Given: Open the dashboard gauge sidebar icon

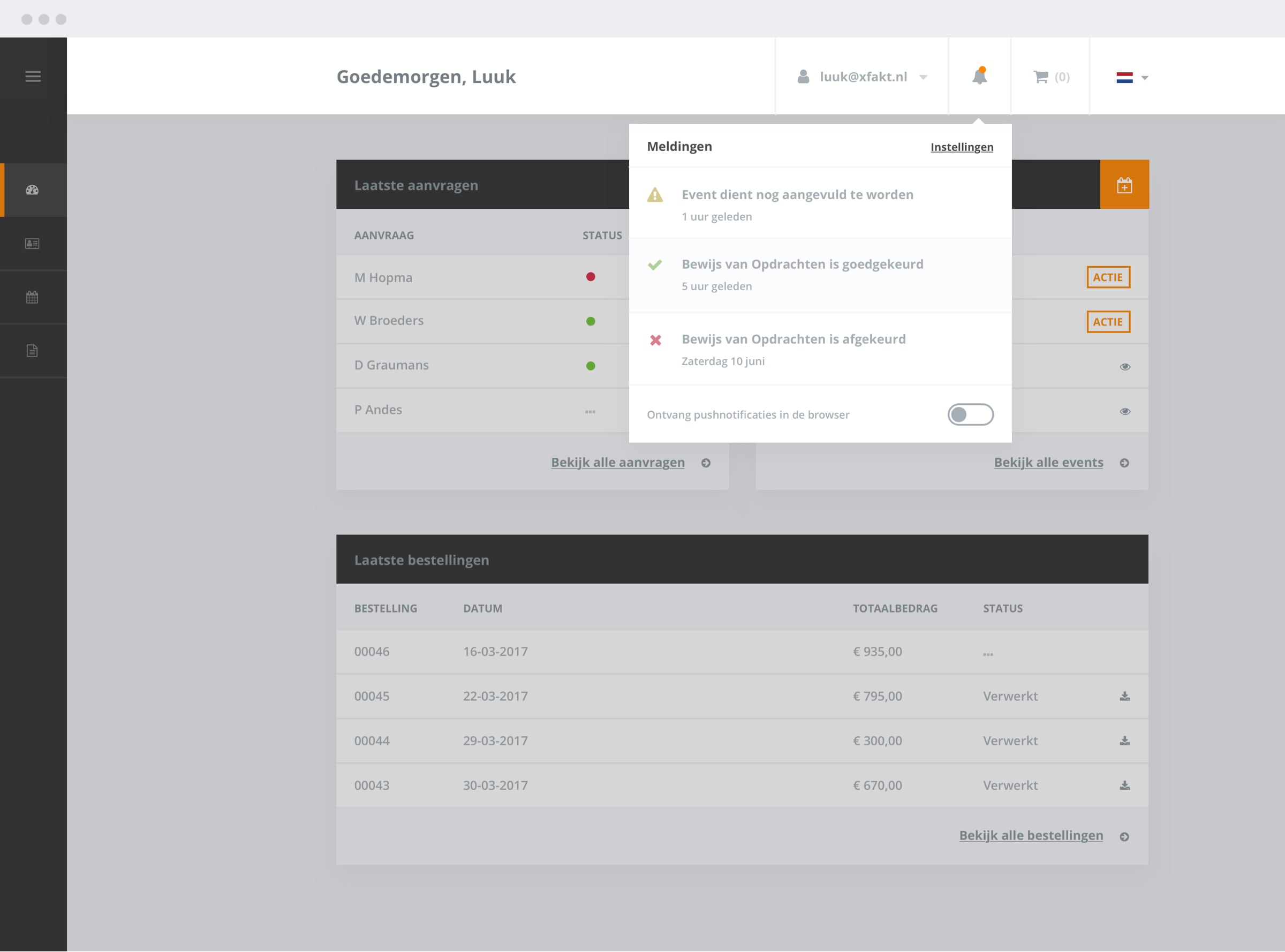Looking at the screenshot, I should (32, 190).
